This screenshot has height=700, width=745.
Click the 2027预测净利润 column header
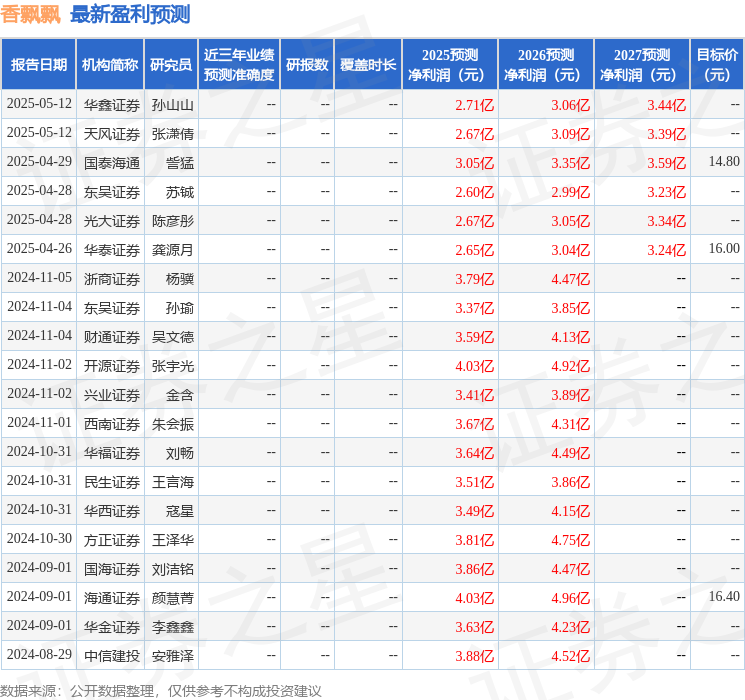(x=642, y=65)
